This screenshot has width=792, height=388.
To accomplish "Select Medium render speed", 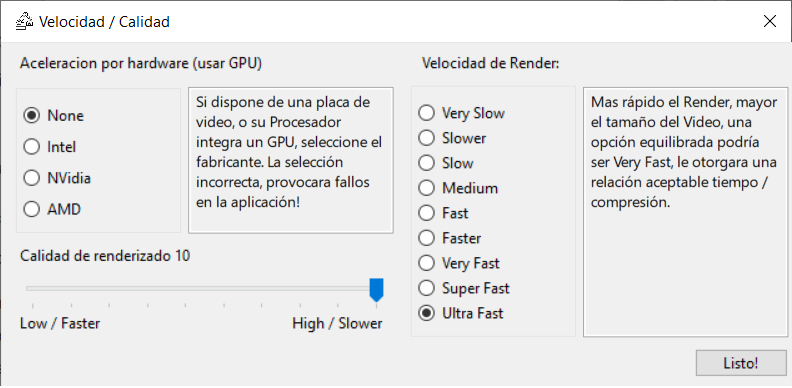I will click(x=458, y=188).
